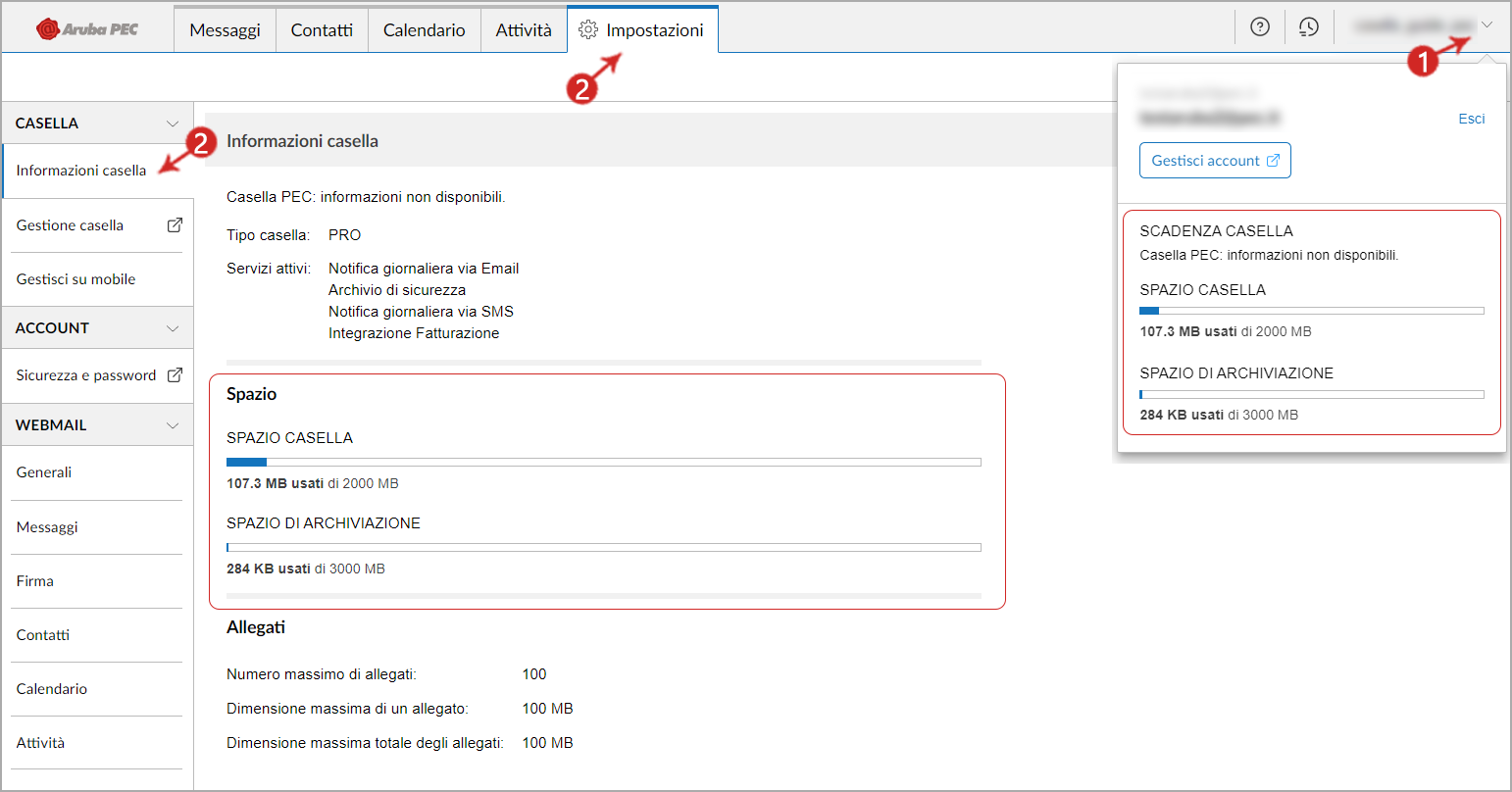This screenshot has width=1512, height=792.
Task: Open help via the question mark icon
Action: (x=1259, y=26)
